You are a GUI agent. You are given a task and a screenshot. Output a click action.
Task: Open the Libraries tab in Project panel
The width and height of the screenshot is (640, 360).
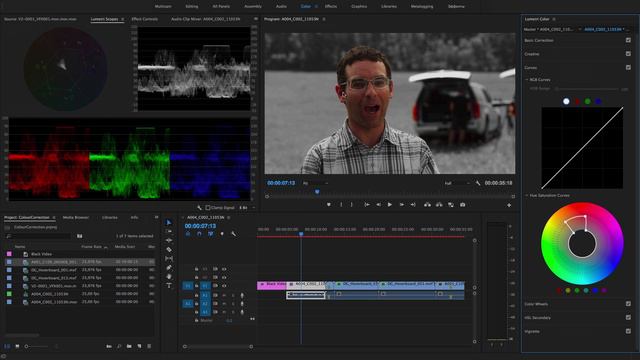109,218
